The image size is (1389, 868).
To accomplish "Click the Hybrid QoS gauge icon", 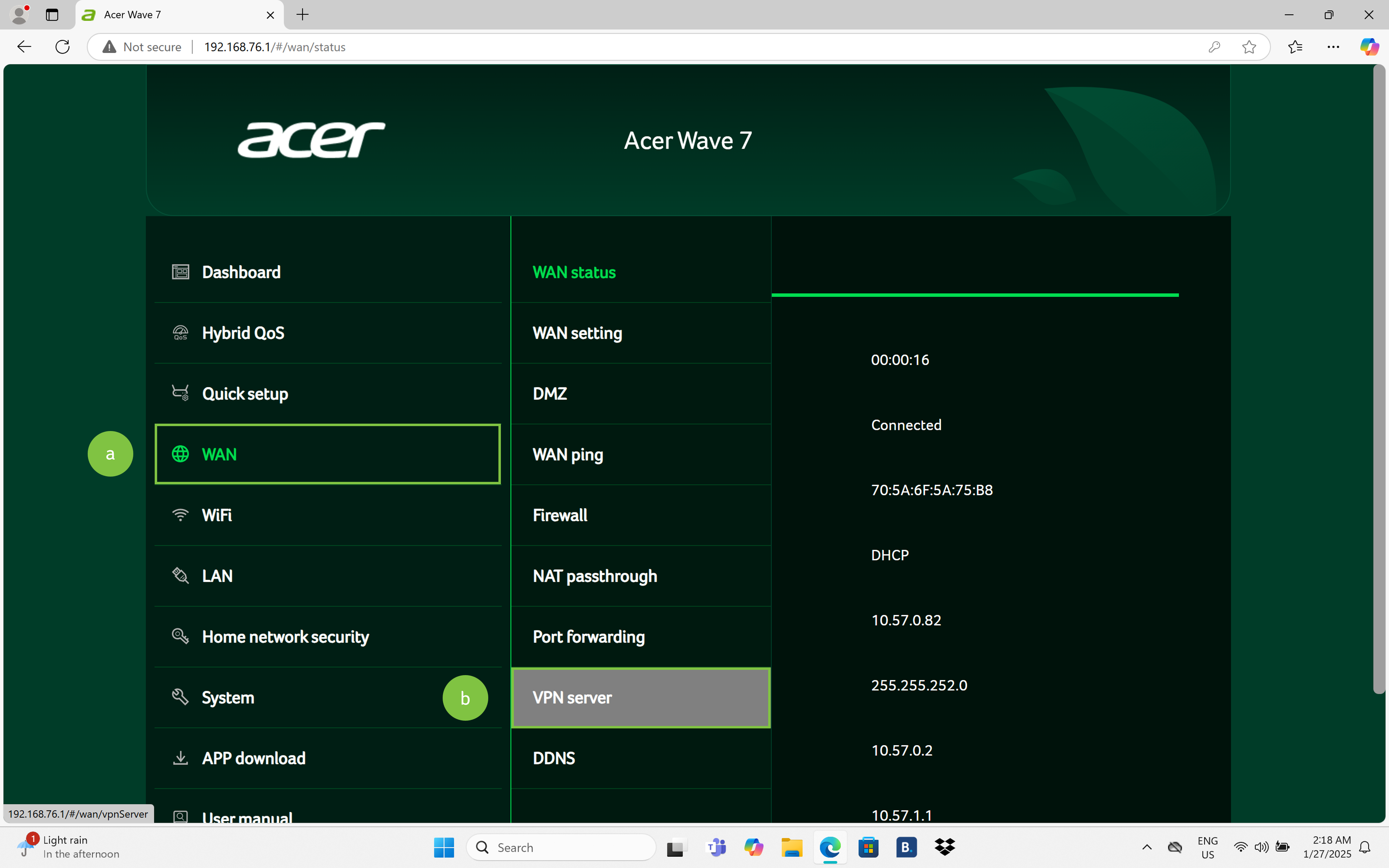I will tap(180, 332).
